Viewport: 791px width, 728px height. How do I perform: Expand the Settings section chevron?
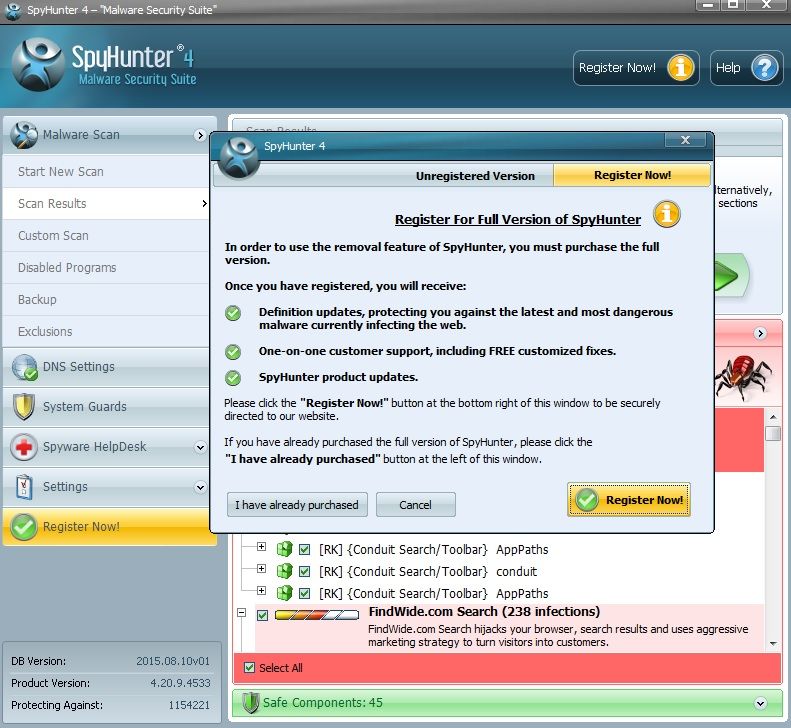[200, 487]
